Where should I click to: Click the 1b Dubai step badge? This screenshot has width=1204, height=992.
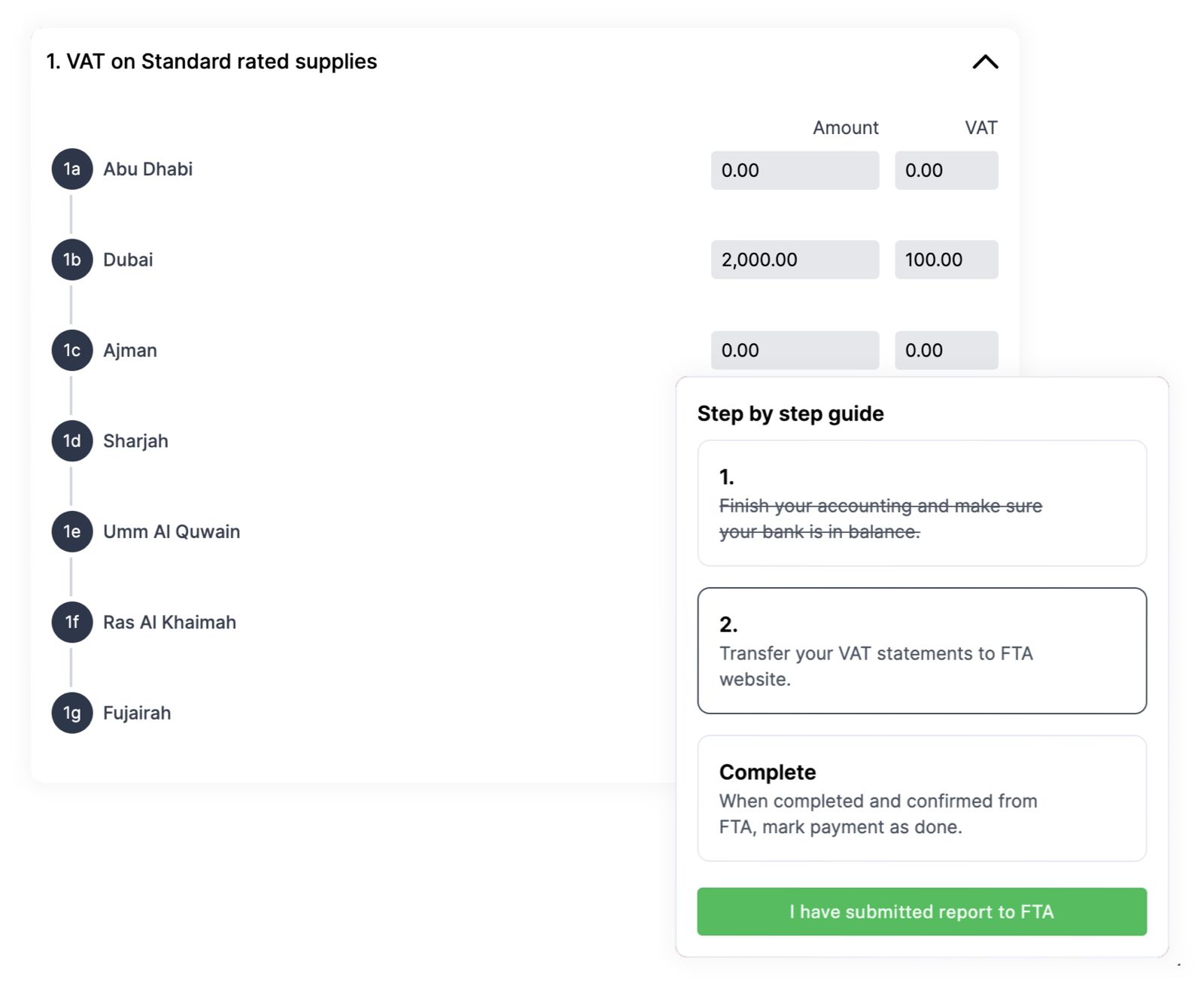tap(71, 260)
